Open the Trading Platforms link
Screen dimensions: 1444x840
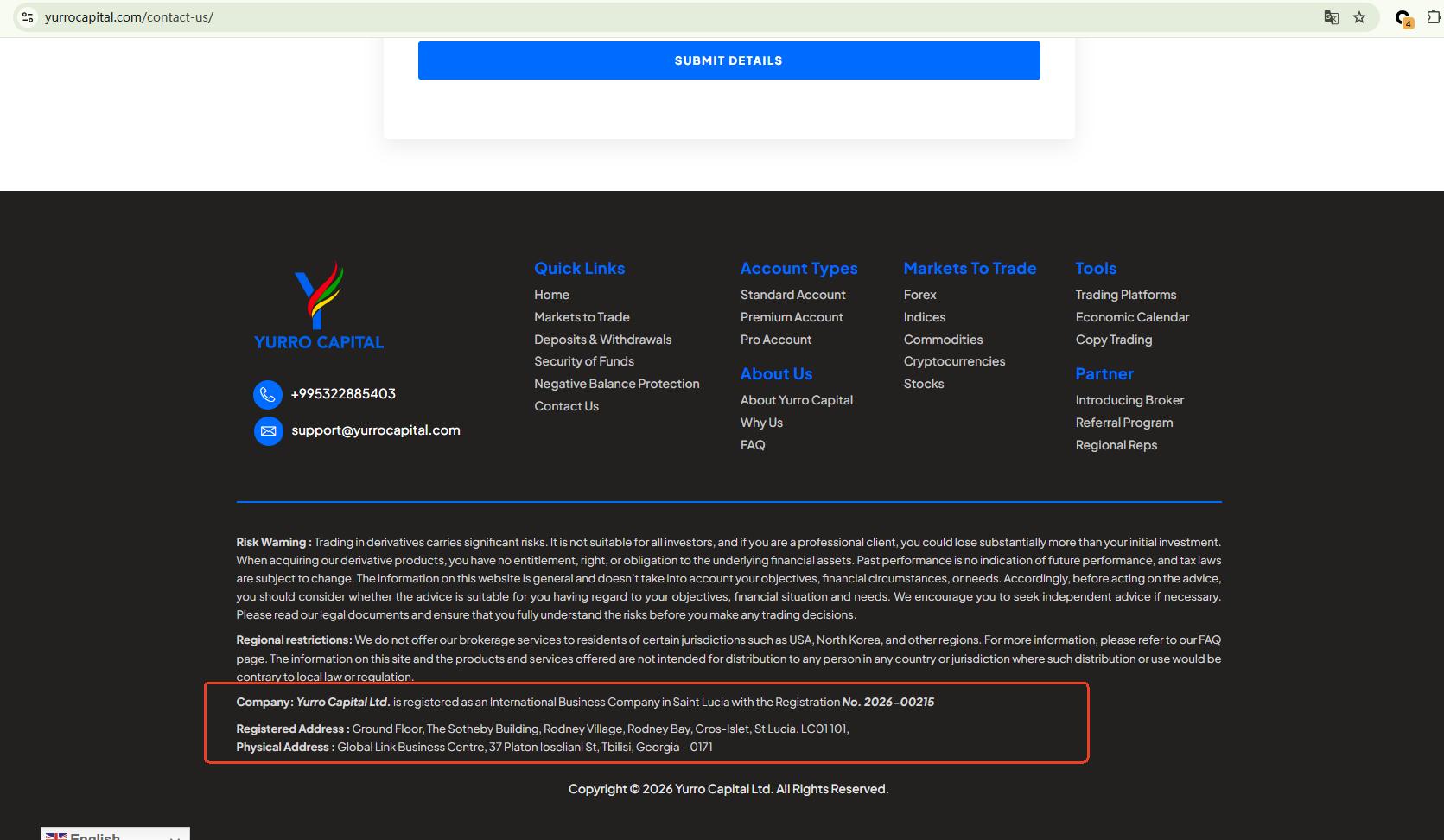point(1126,295)
